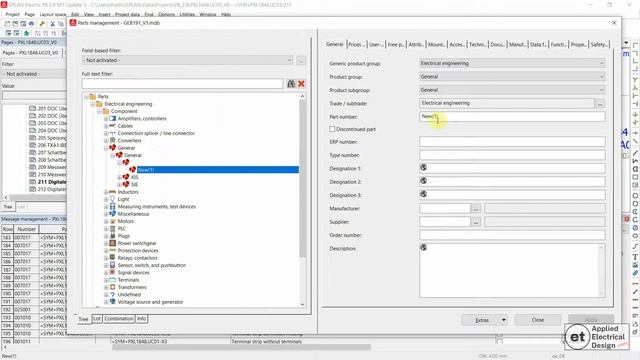
Task: Expand the KIS tree node
Action: tap(119, 177)
